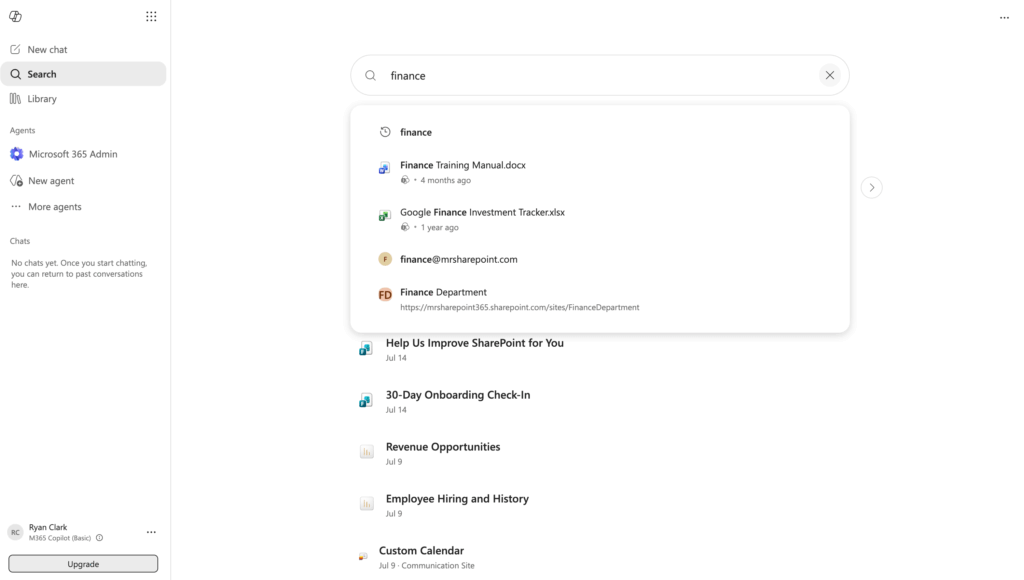Open Google Finance Investment Tracker.xlsx

pyautogui.click(x=600, y=219)
